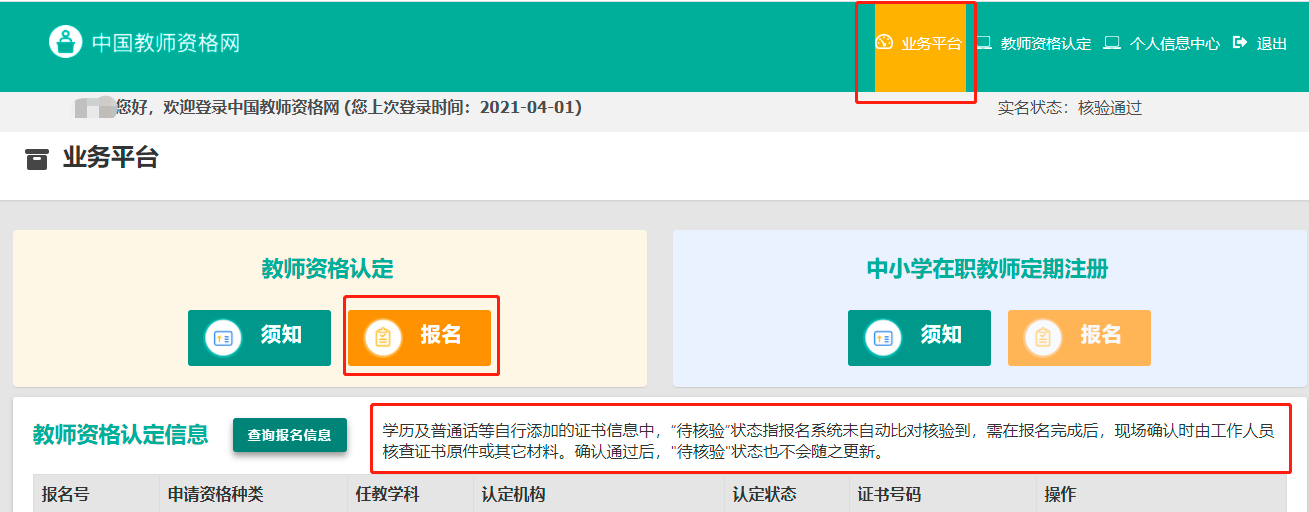Click the 中国教师资格网 logo icon
This screenshot has width=1309, height=512.
pyautogui.click(x=65, y=43)
